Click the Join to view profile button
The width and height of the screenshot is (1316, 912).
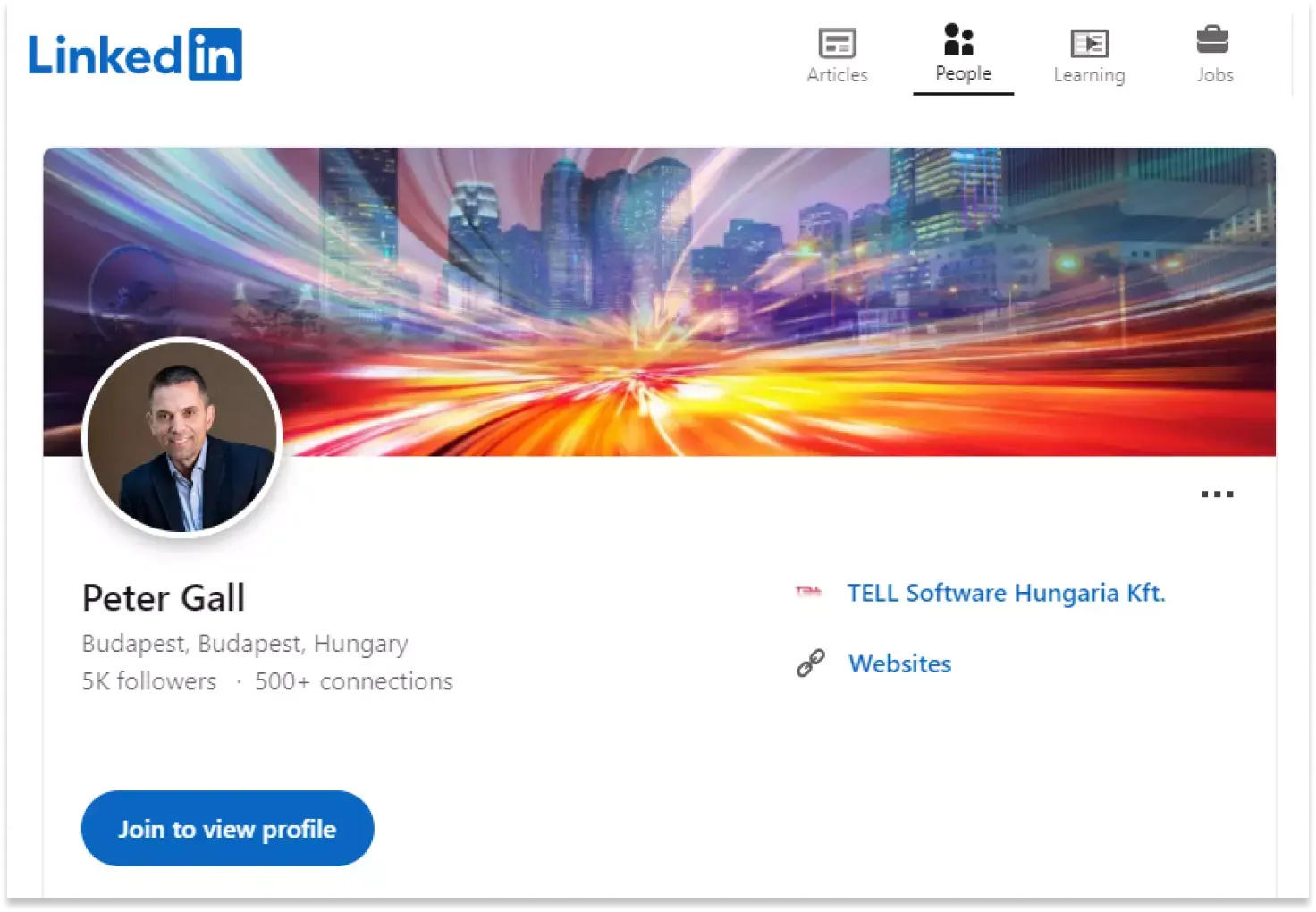tap(227, 828)
